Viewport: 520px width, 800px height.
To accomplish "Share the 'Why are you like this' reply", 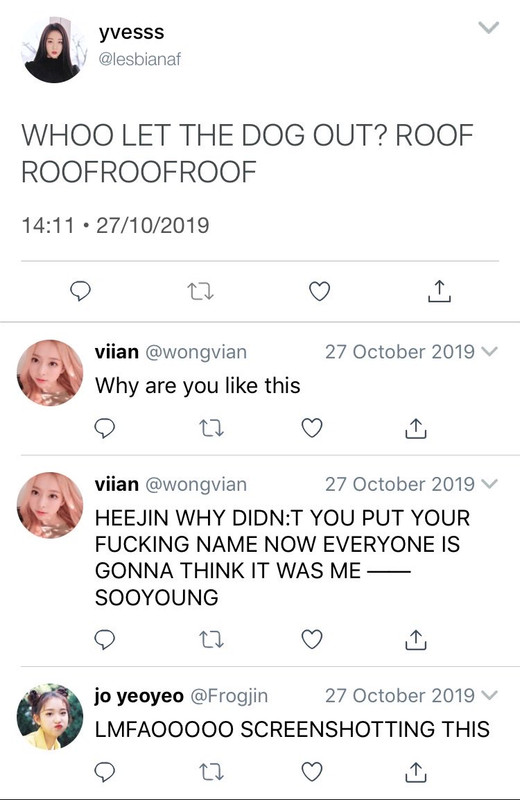I will coord(416,428).
